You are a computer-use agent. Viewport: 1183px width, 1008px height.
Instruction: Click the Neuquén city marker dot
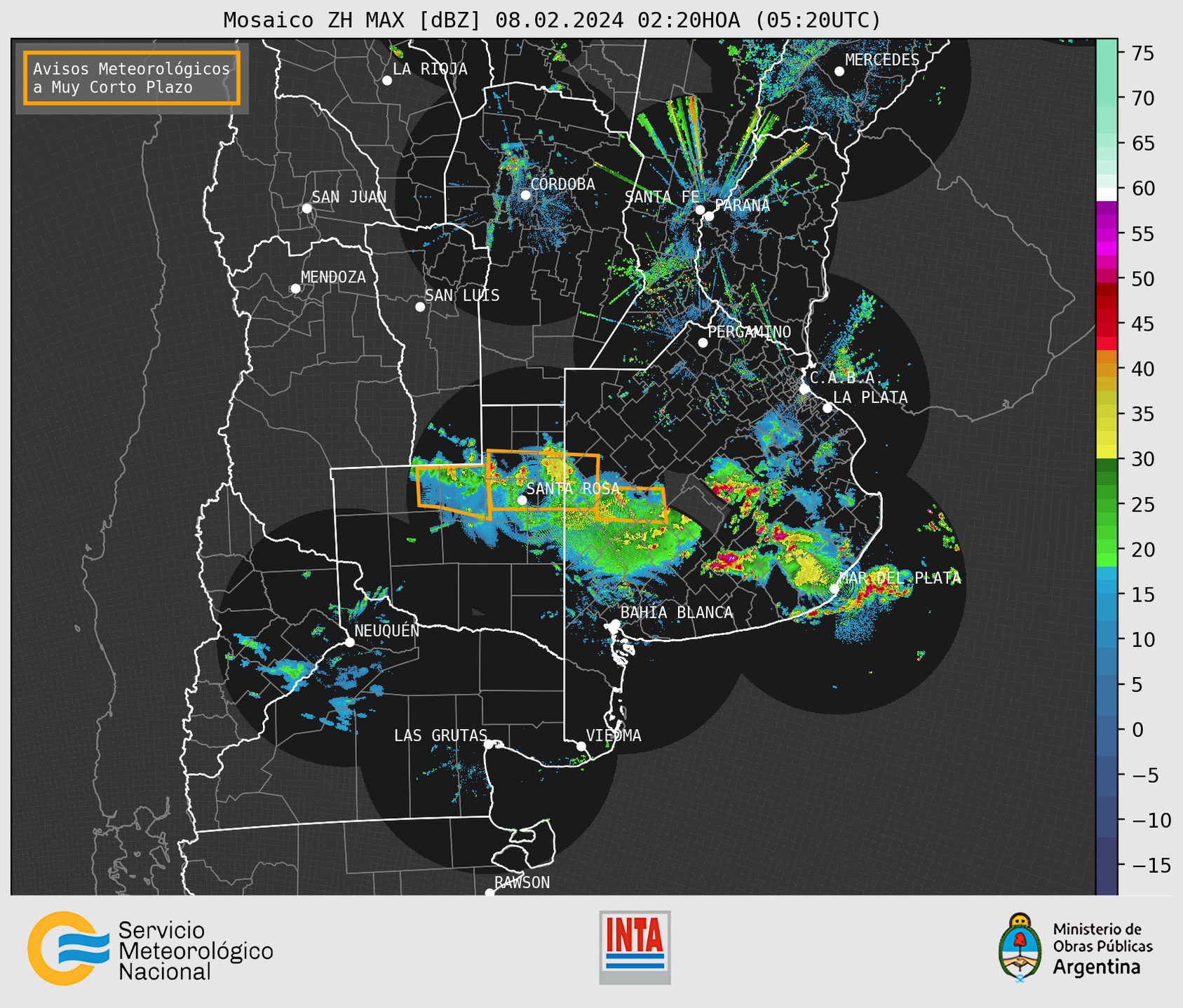pyautogui.click(x=349, y=642)
